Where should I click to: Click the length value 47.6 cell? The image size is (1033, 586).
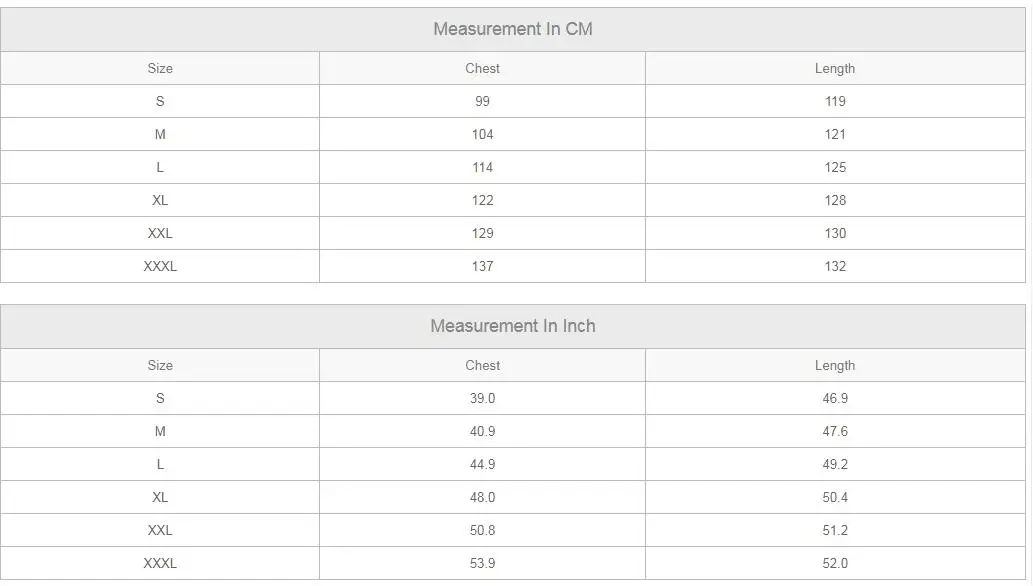pos(835,431)
